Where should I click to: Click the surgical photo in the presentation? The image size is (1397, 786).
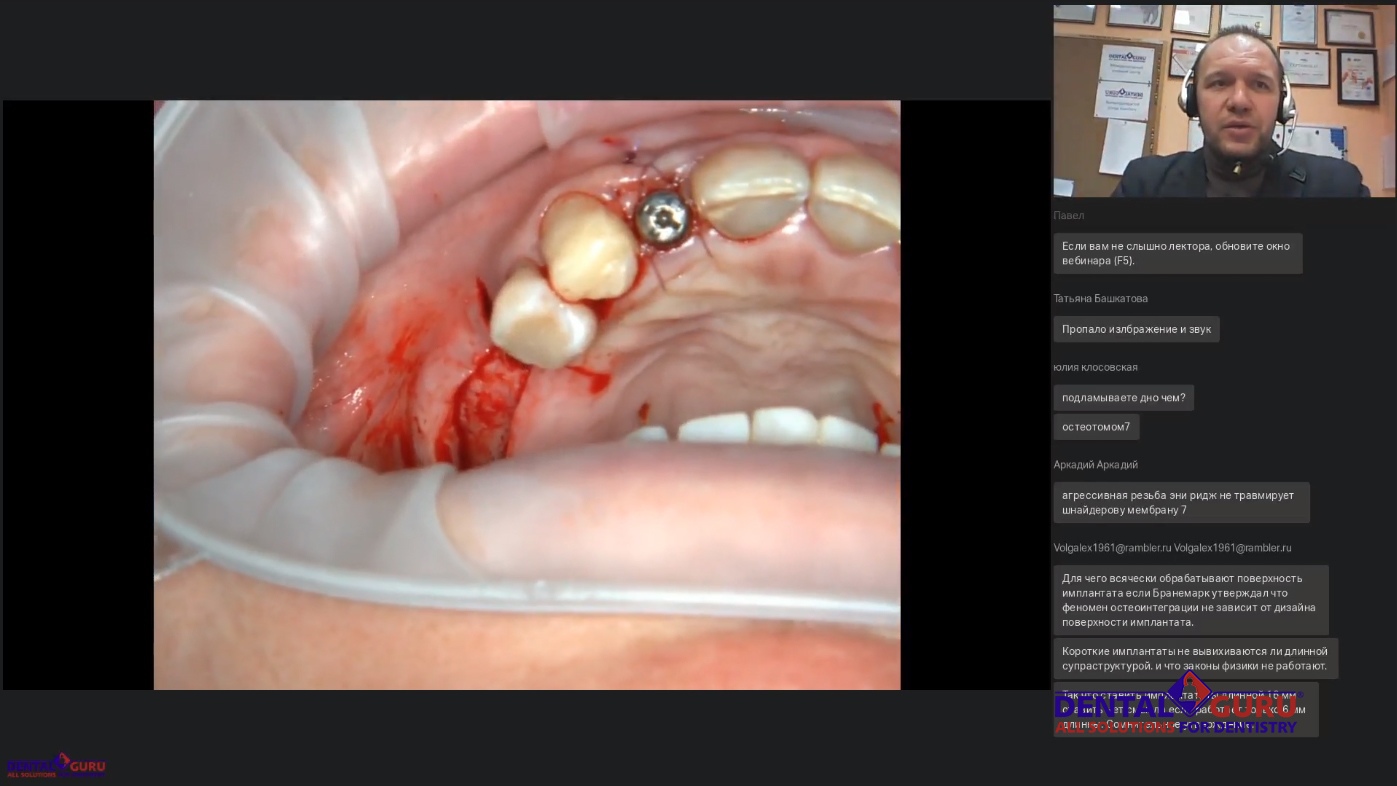point(527,394)
